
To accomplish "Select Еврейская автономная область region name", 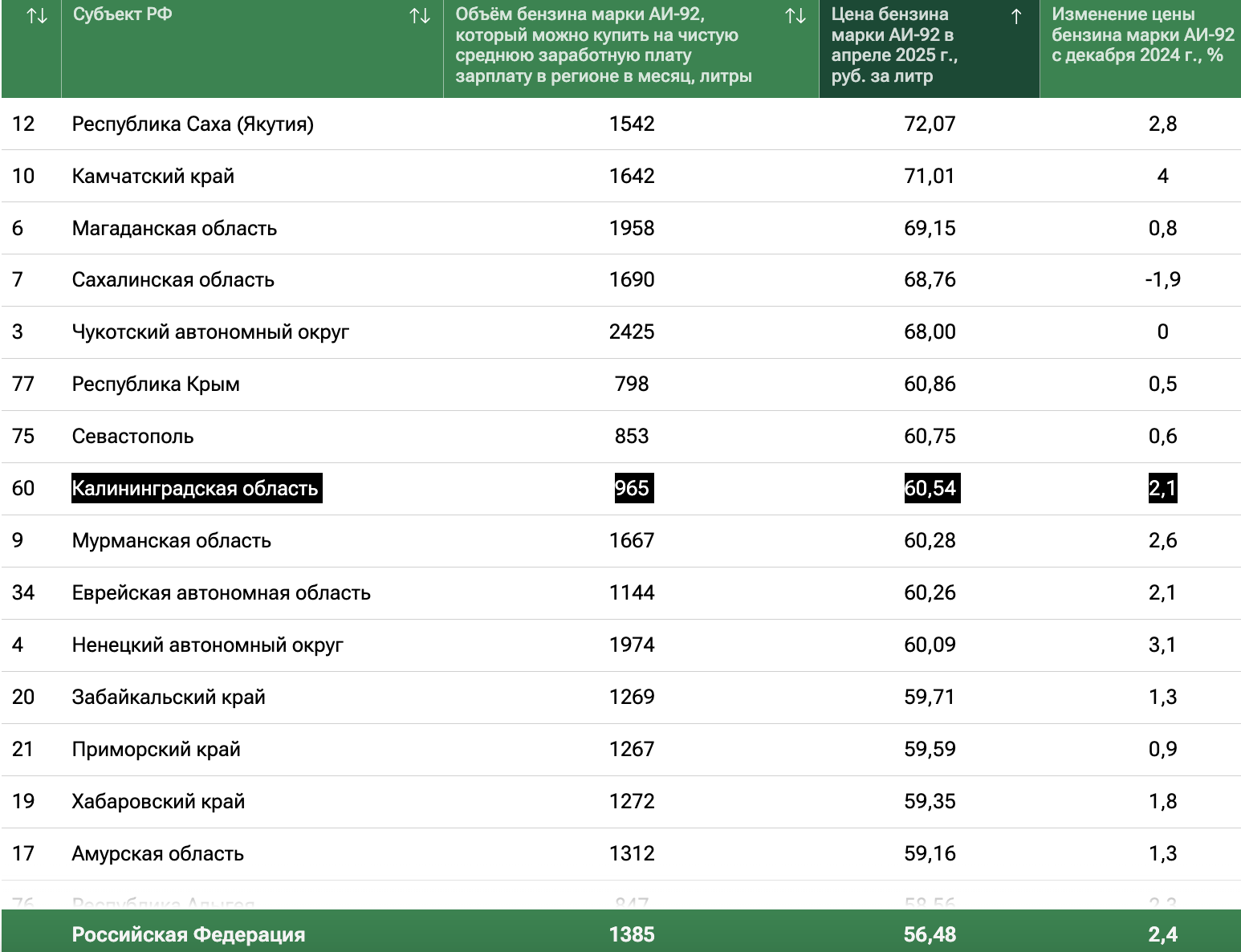I will point(222,593).
